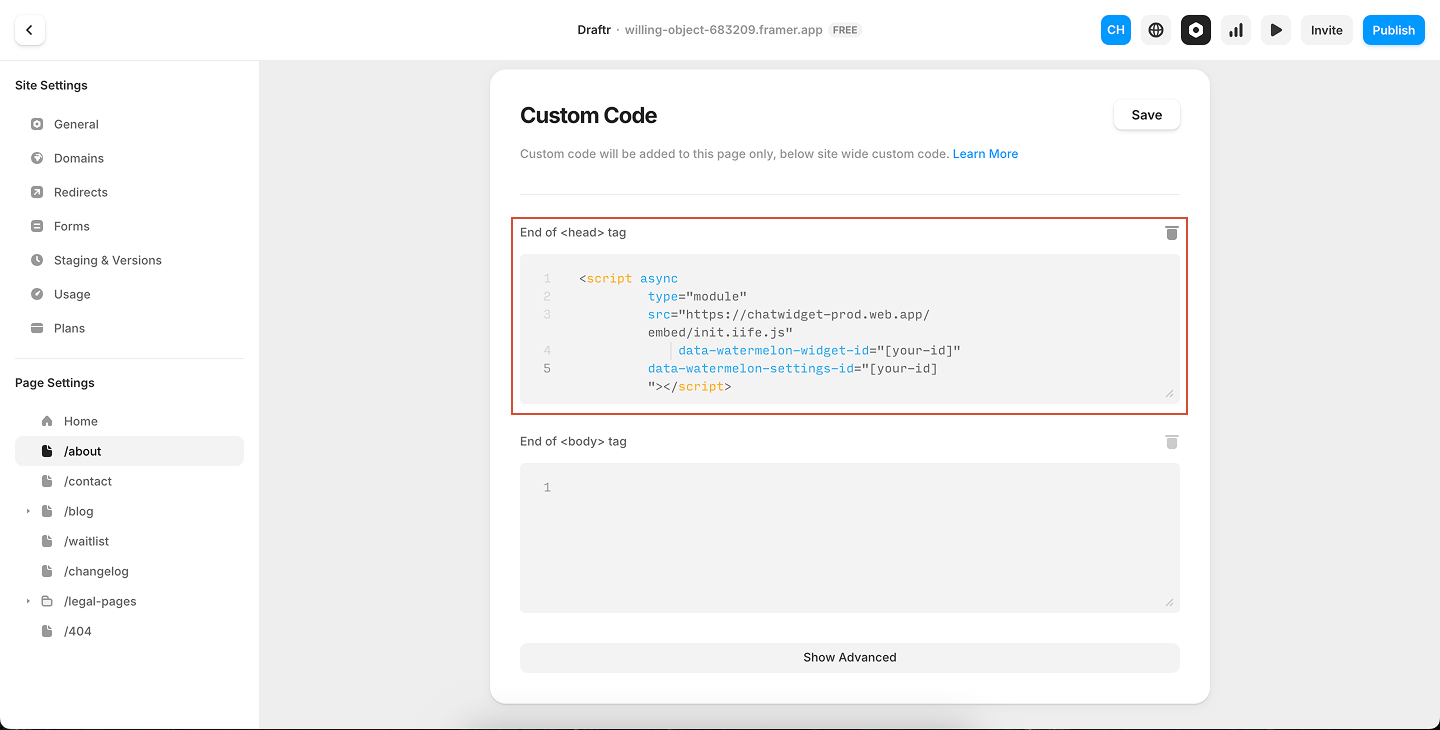The width and height of the screenshot is (1440, 730).
Task: Click the Usage gauge icon
Action: pyautogui.click(x=37, y=294)
